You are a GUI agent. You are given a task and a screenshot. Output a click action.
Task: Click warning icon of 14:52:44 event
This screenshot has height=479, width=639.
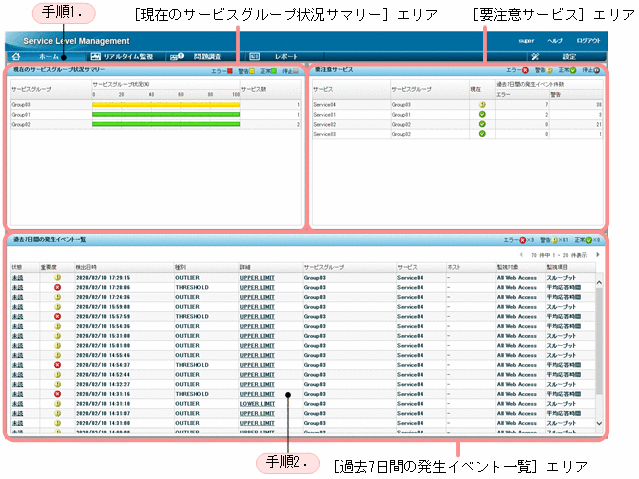coord(57,374)
